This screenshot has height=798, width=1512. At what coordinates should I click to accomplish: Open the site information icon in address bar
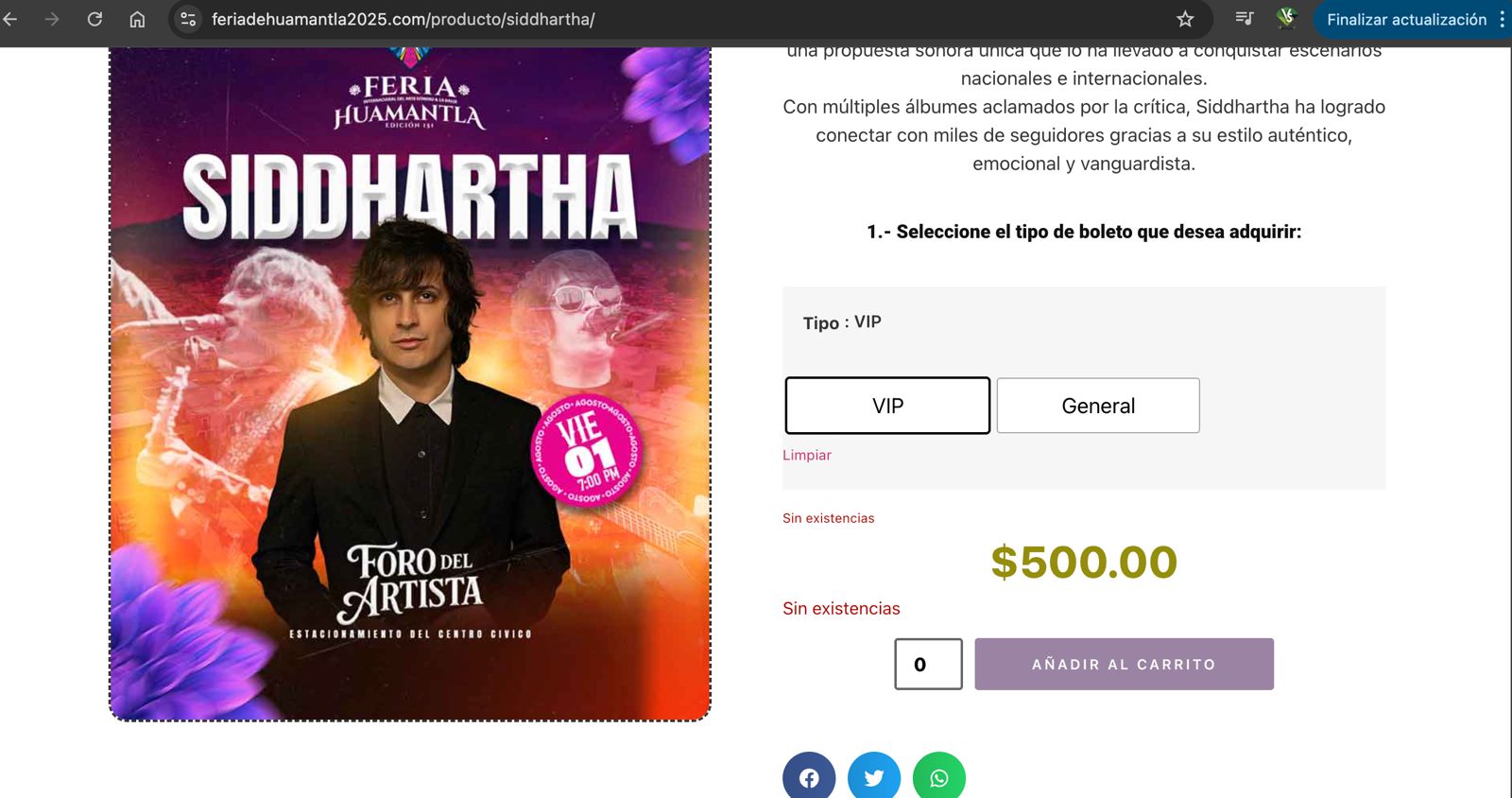[188, 19]
